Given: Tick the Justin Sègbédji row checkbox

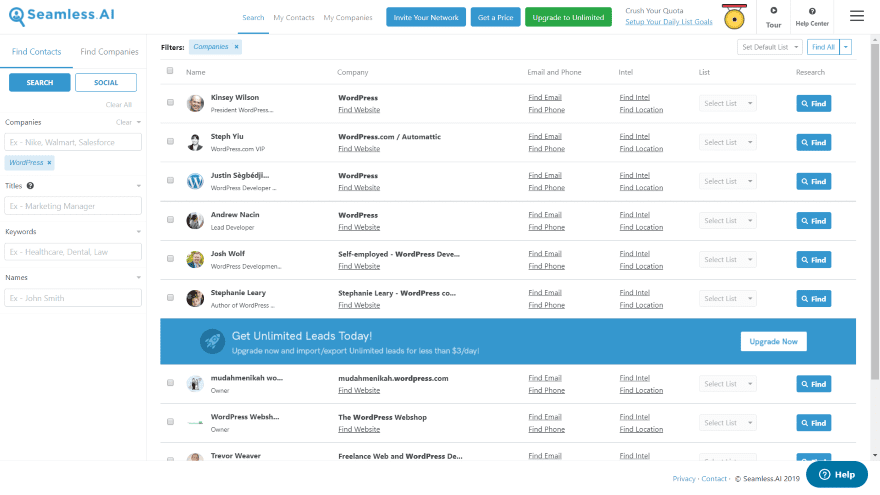Looking at the screenshot, I should coord(170,181).
